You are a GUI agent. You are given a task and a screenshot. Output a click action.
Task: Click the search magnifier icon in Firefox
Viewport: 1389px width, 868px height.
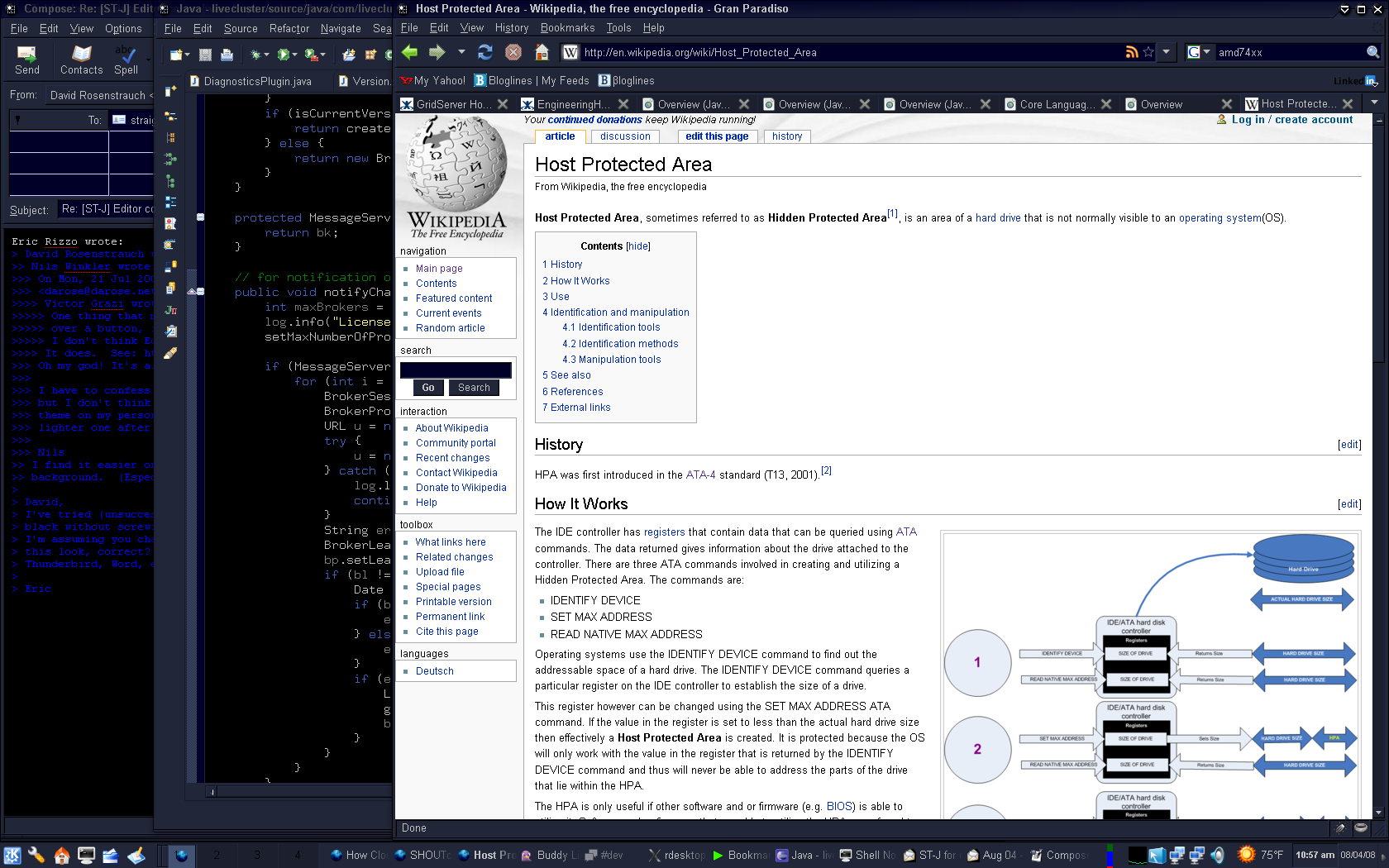coord(1372,52)
